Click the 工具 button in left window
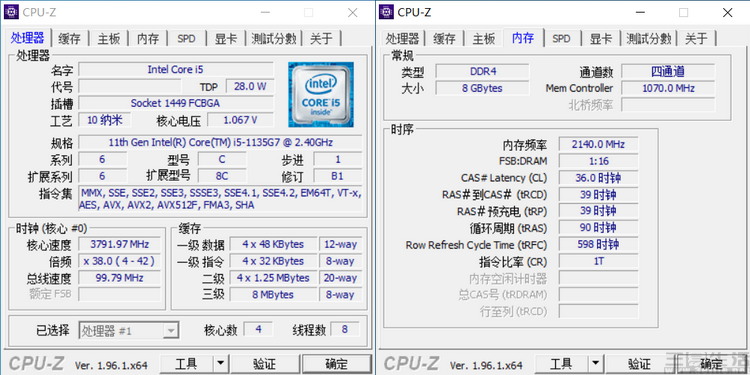750x375 pixels. pos(186,364)
